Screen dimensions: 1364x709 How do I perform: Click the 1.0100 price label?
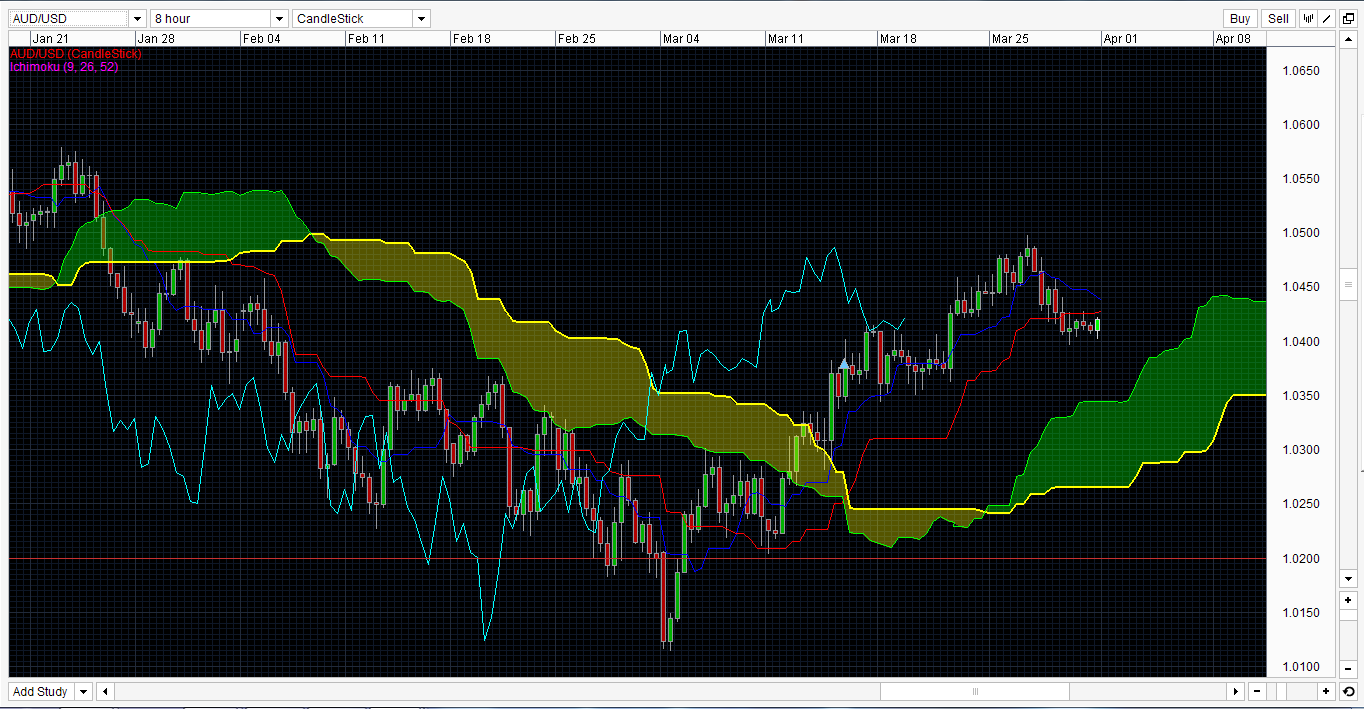point(1301,667)
